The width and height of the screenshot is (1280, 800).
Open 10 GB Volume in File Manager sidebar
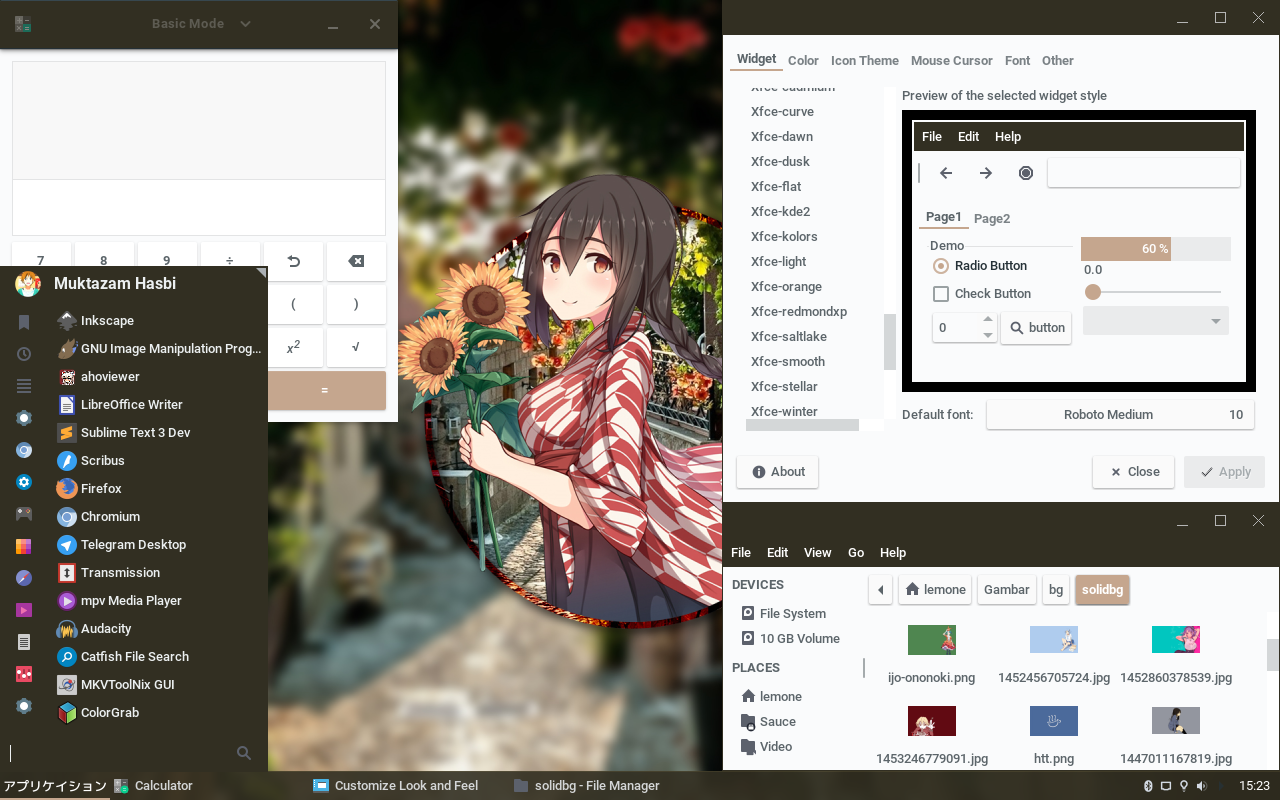coord(790,639)
